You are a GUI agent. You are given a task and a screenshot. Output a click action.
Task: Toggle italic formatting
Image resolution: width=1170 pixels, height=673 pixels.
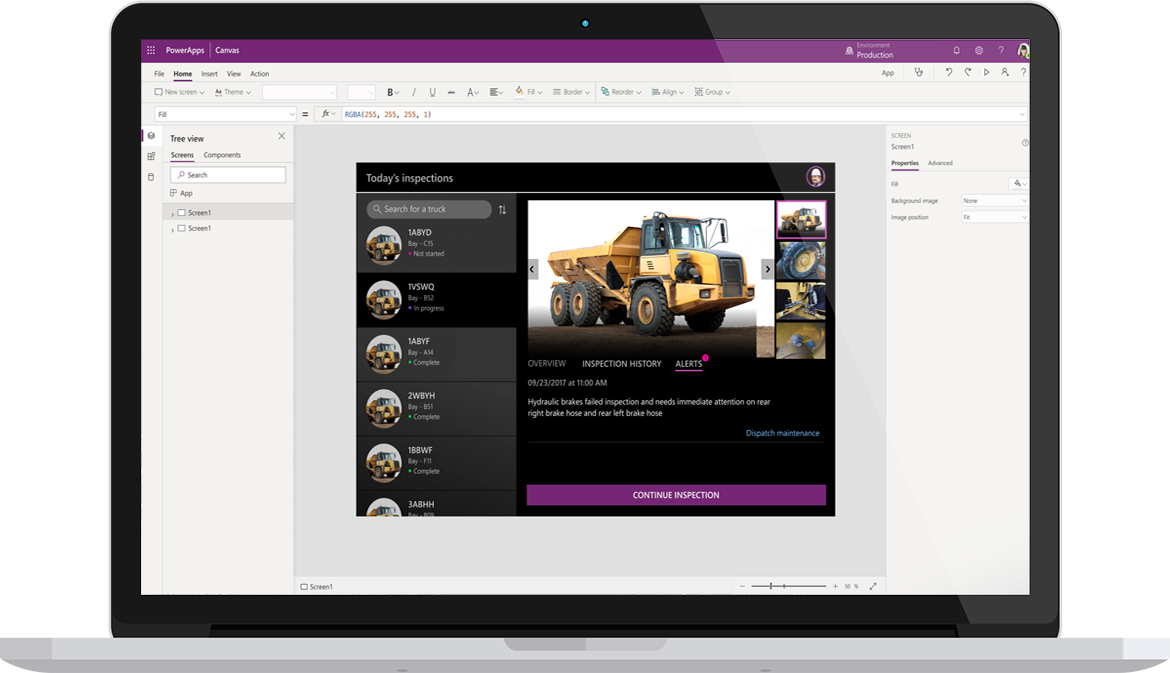(x=413, y=92)
